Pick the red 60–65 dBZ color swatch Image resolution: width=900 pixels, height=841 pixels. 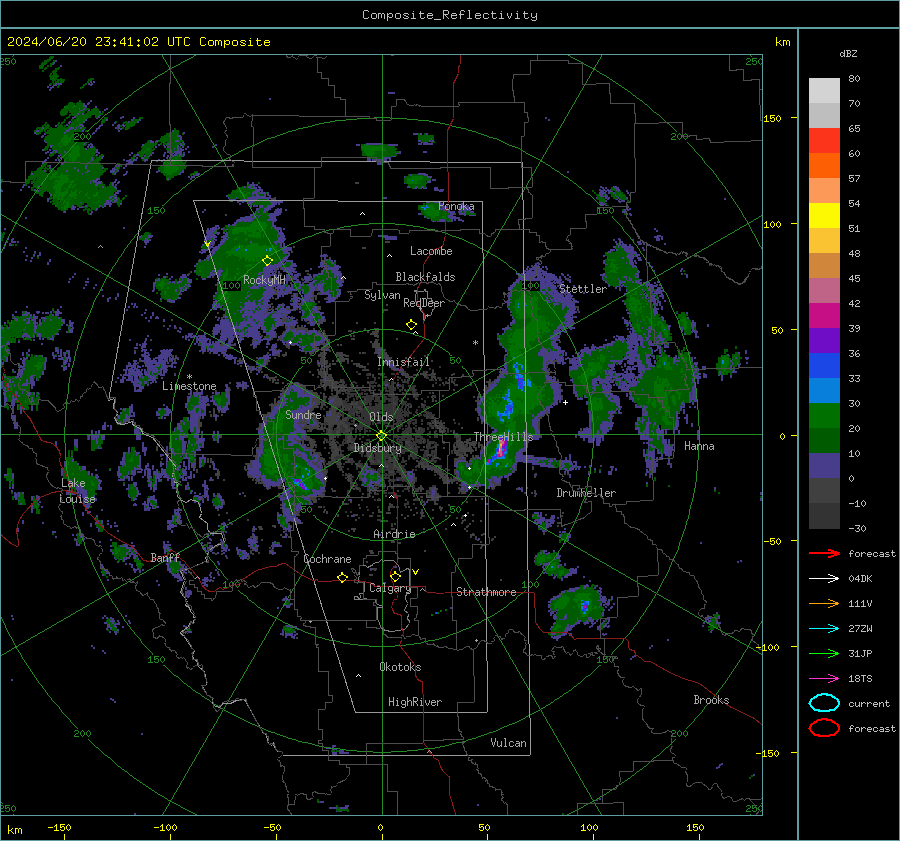(824, 141)
